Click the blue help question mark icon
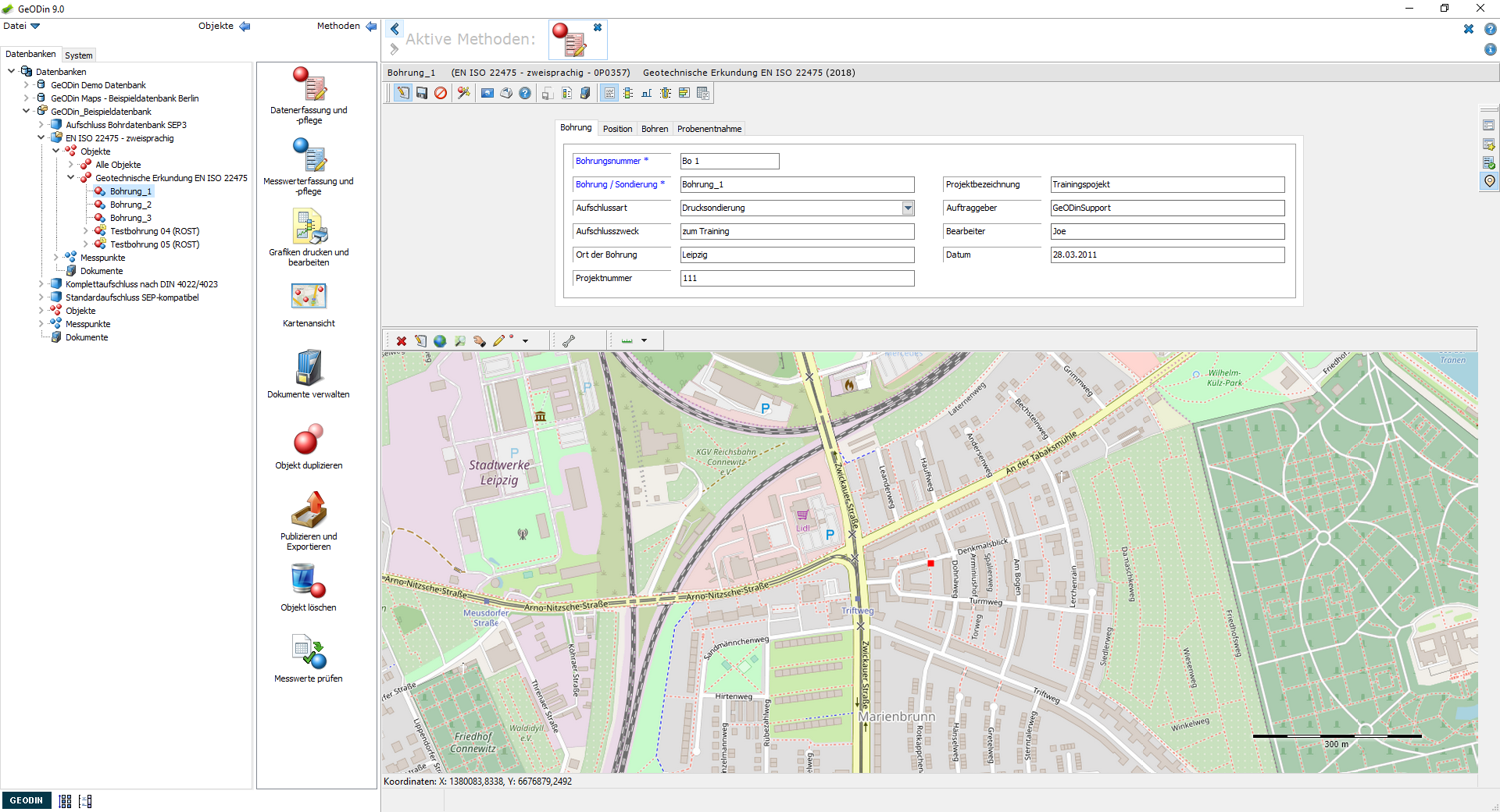This screenshot has height=812, width=1500. pyautogui.click(x=525, y=93)
